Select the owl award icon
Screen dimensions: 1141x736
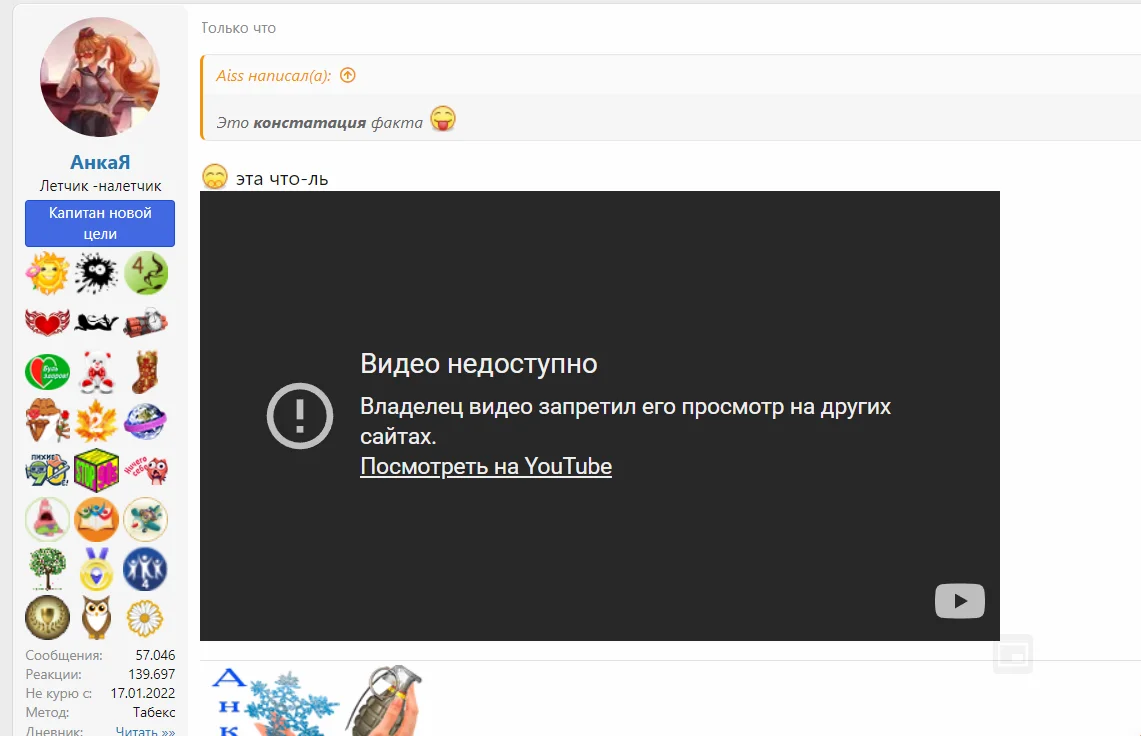pos(96,617)
